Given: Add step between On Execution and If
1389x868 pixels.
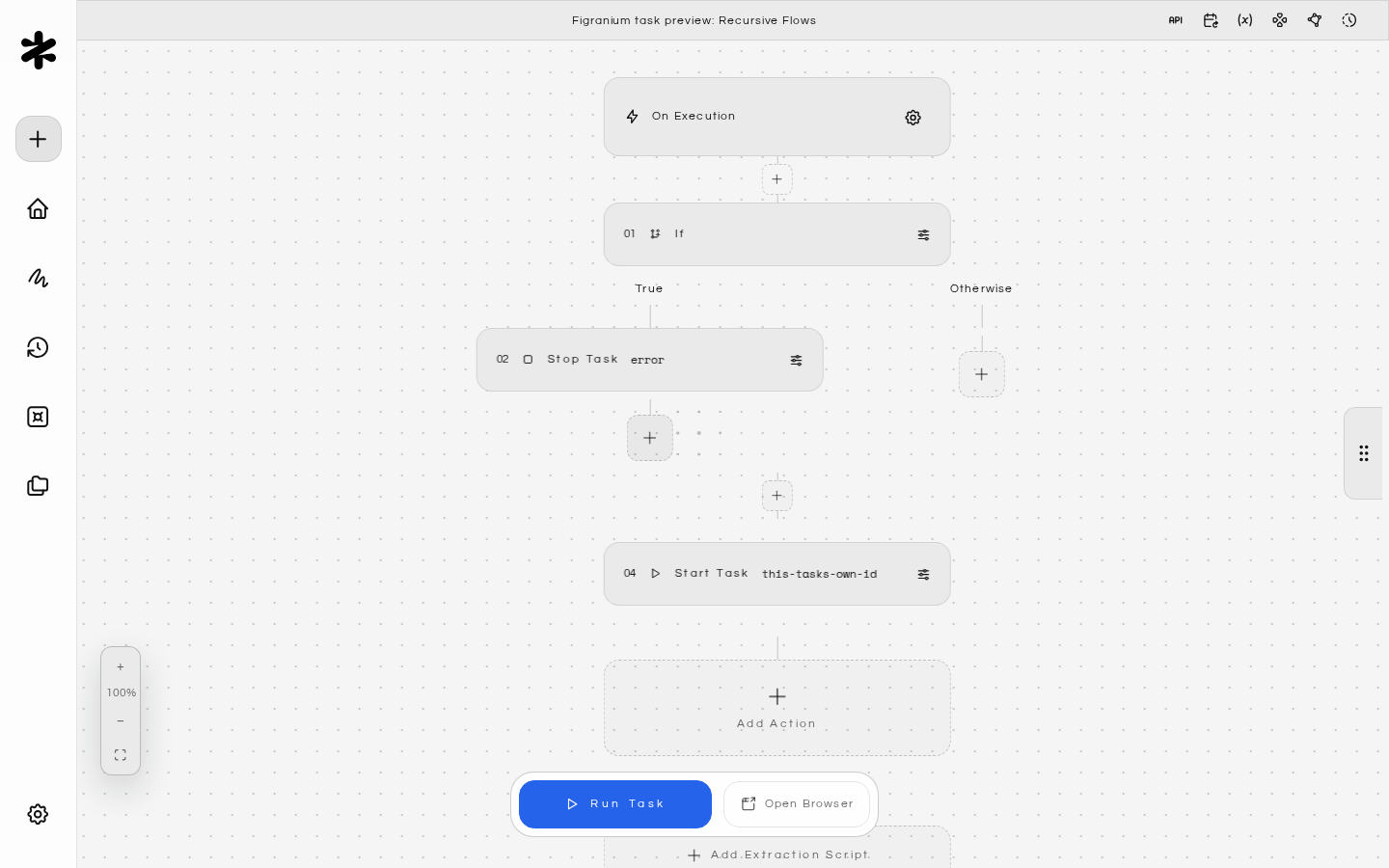Looking at the screenshot, I should [777, 179].
